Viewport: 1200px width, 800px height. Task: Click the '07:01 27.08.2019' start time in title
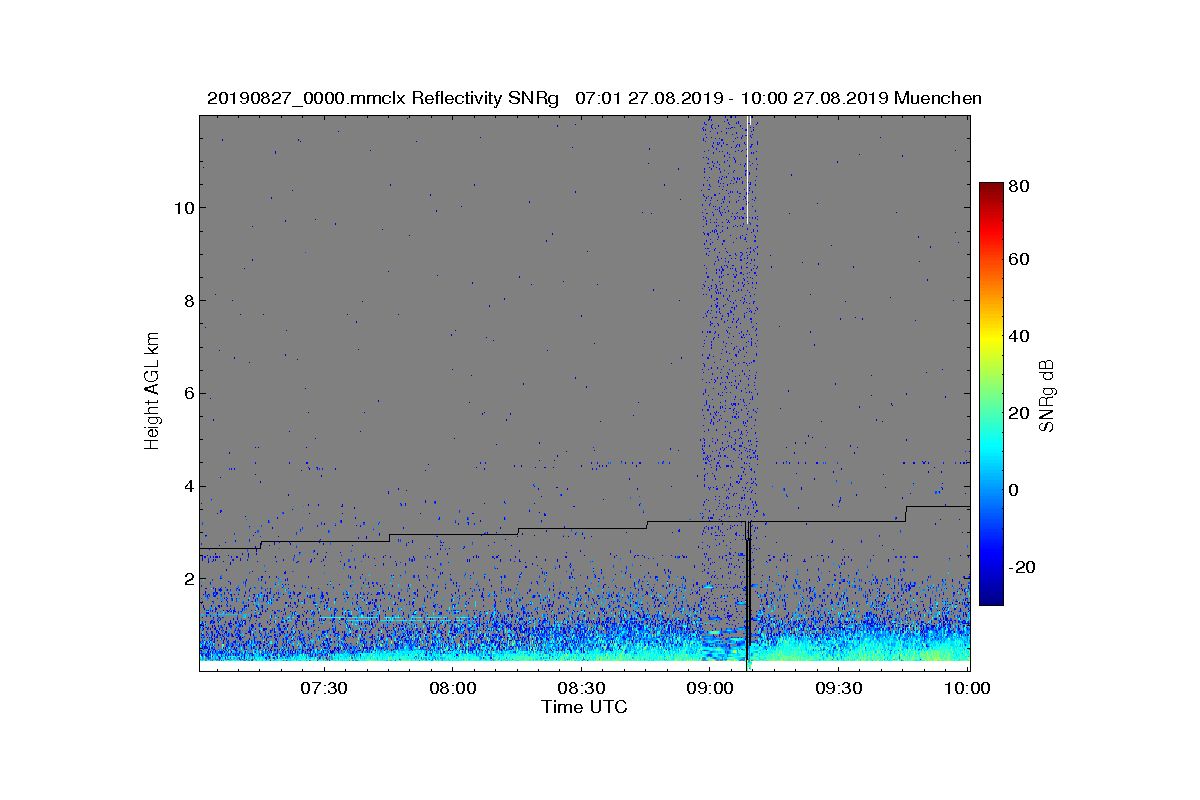650,98
